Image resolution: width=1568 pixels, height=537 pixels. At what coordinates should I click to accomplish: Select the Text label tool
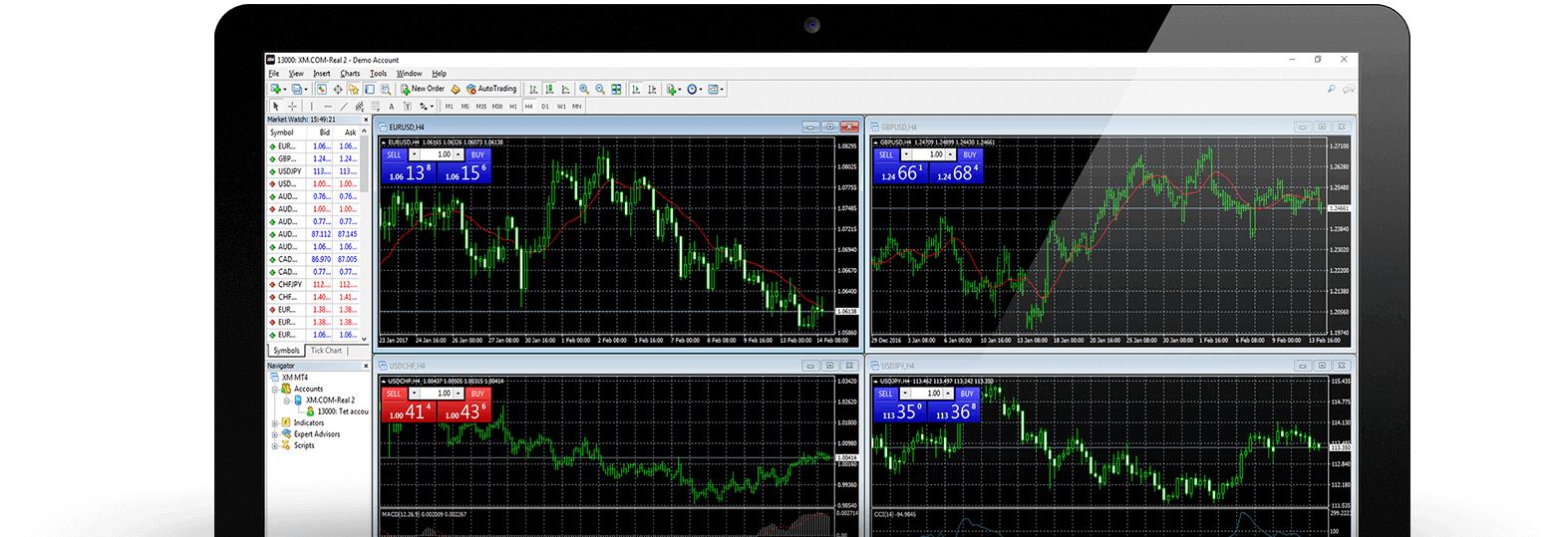tap(392, 107)
